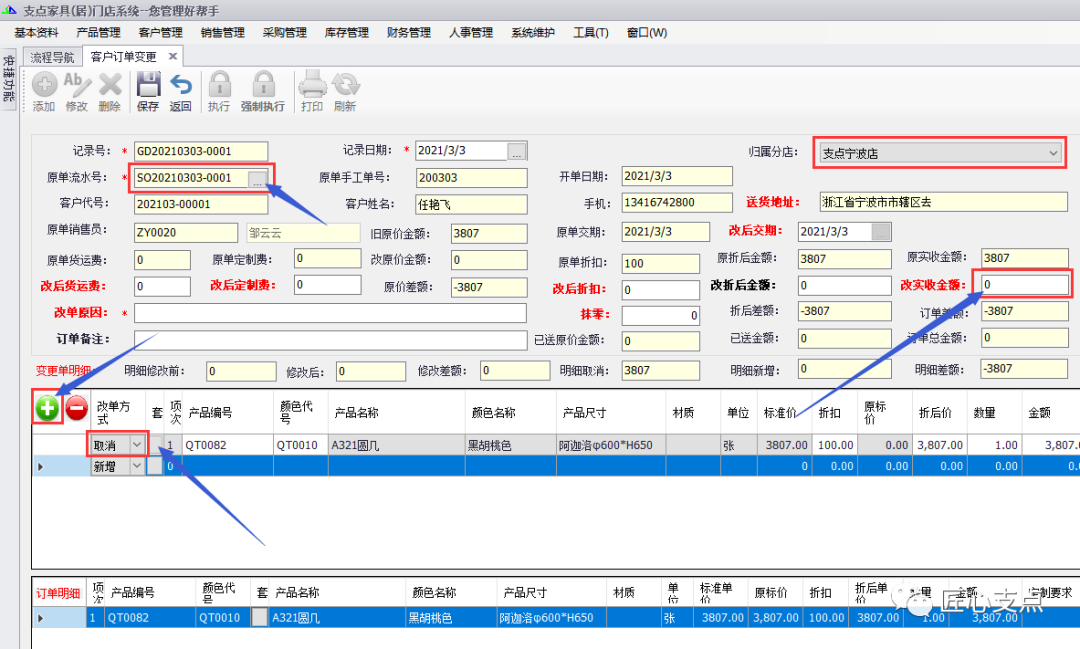Click the 明细取消 field showing 3807

(661, 370)
